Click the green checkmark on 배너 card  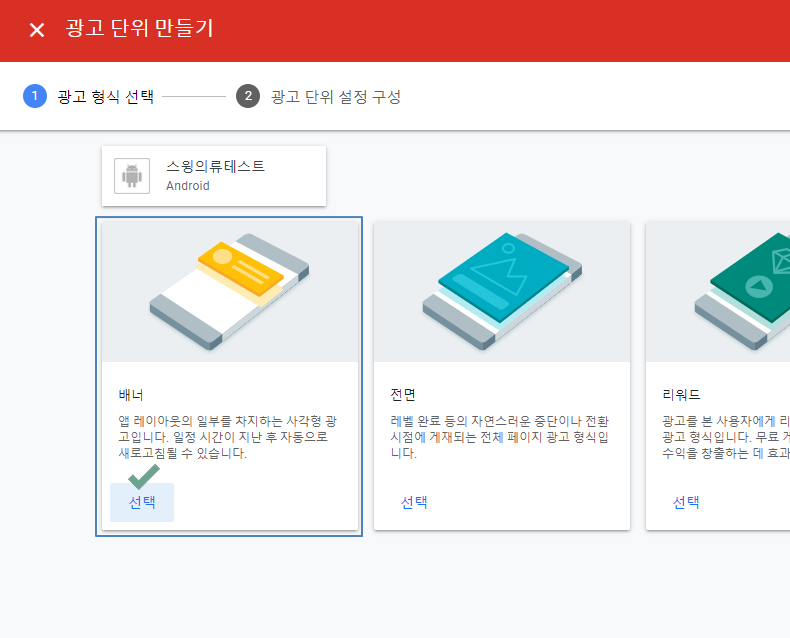point(144,476)
